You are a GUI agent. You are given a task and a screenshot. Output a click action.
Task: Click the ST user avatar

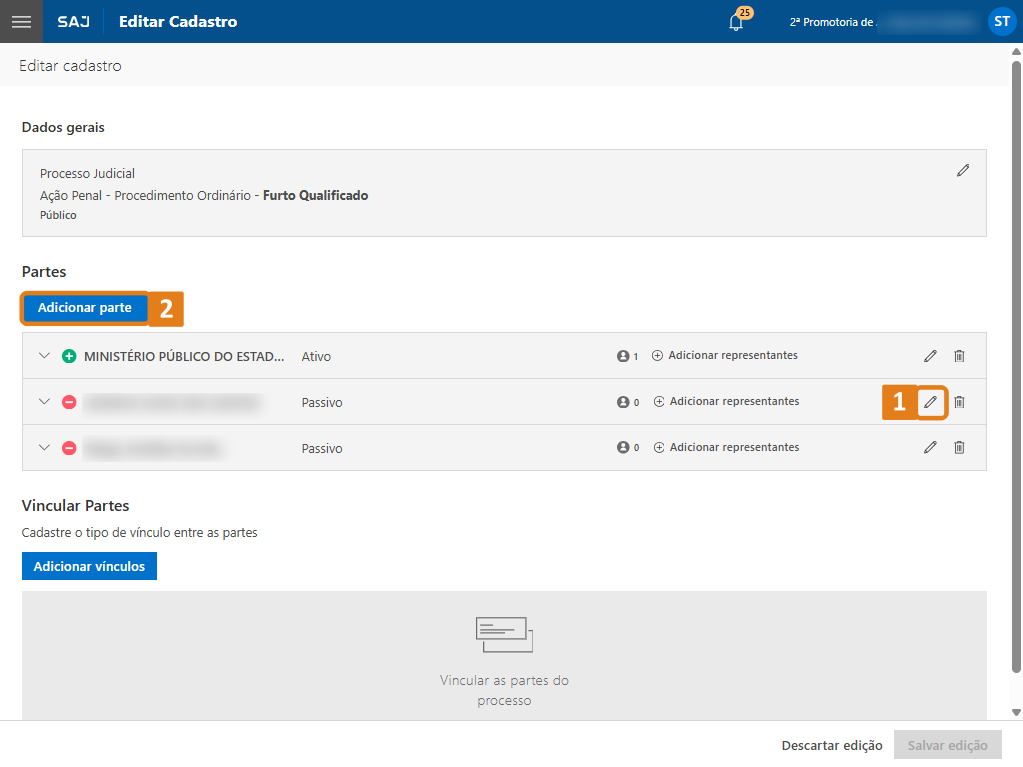[x=1001, y=21]
